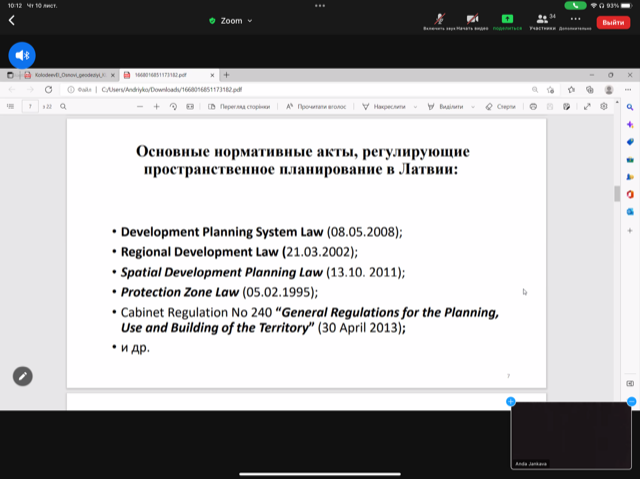Save the PDF with disk icon
Screen dimensions: 640x479
tap(550, 106)
